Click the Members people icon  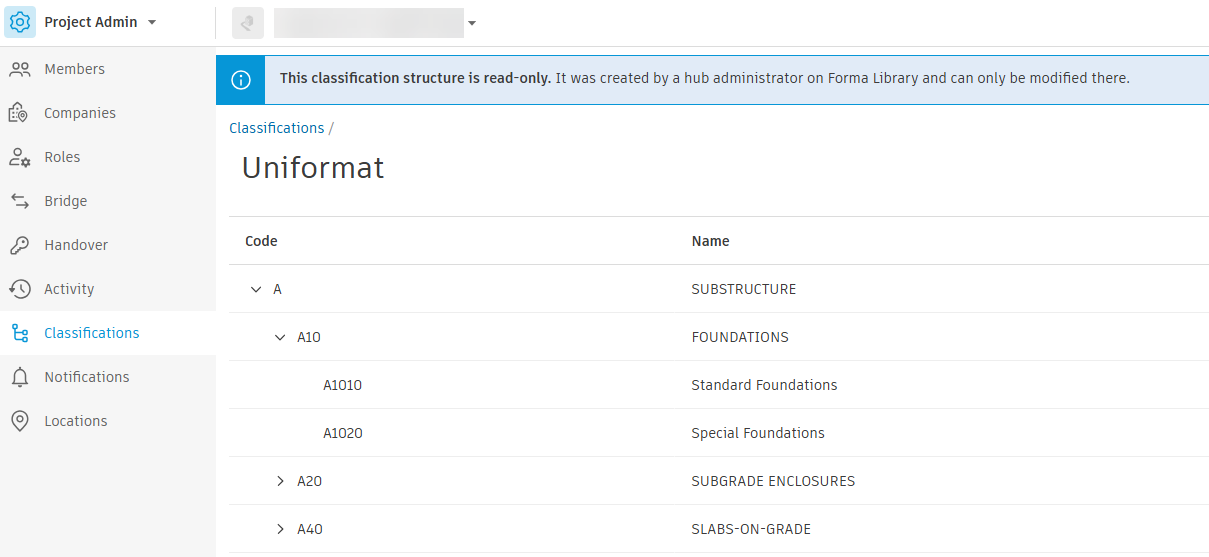pos(20,69)
